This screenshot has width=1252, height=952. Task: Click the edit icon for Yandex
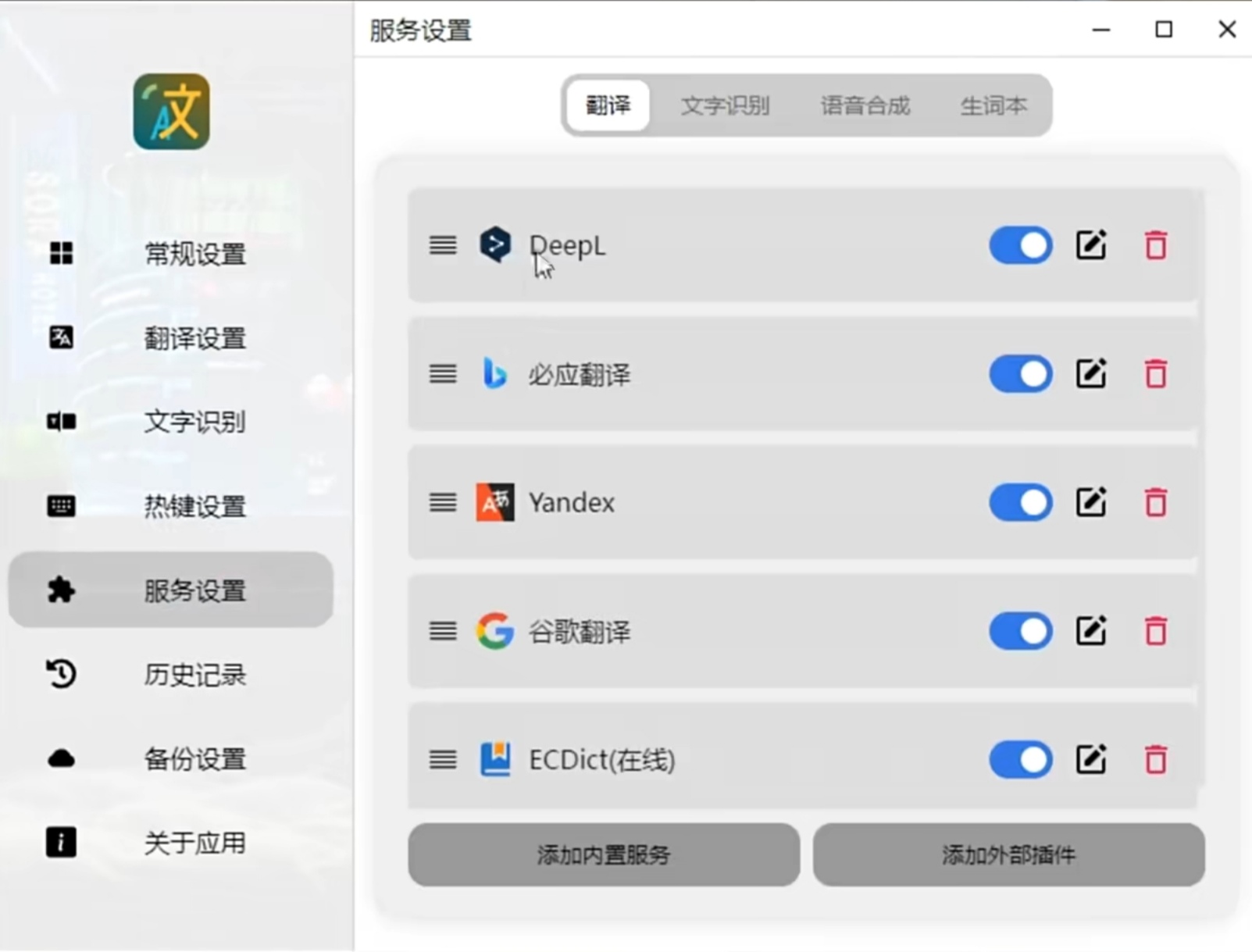pyautogui.click(x=1090, y=502)
